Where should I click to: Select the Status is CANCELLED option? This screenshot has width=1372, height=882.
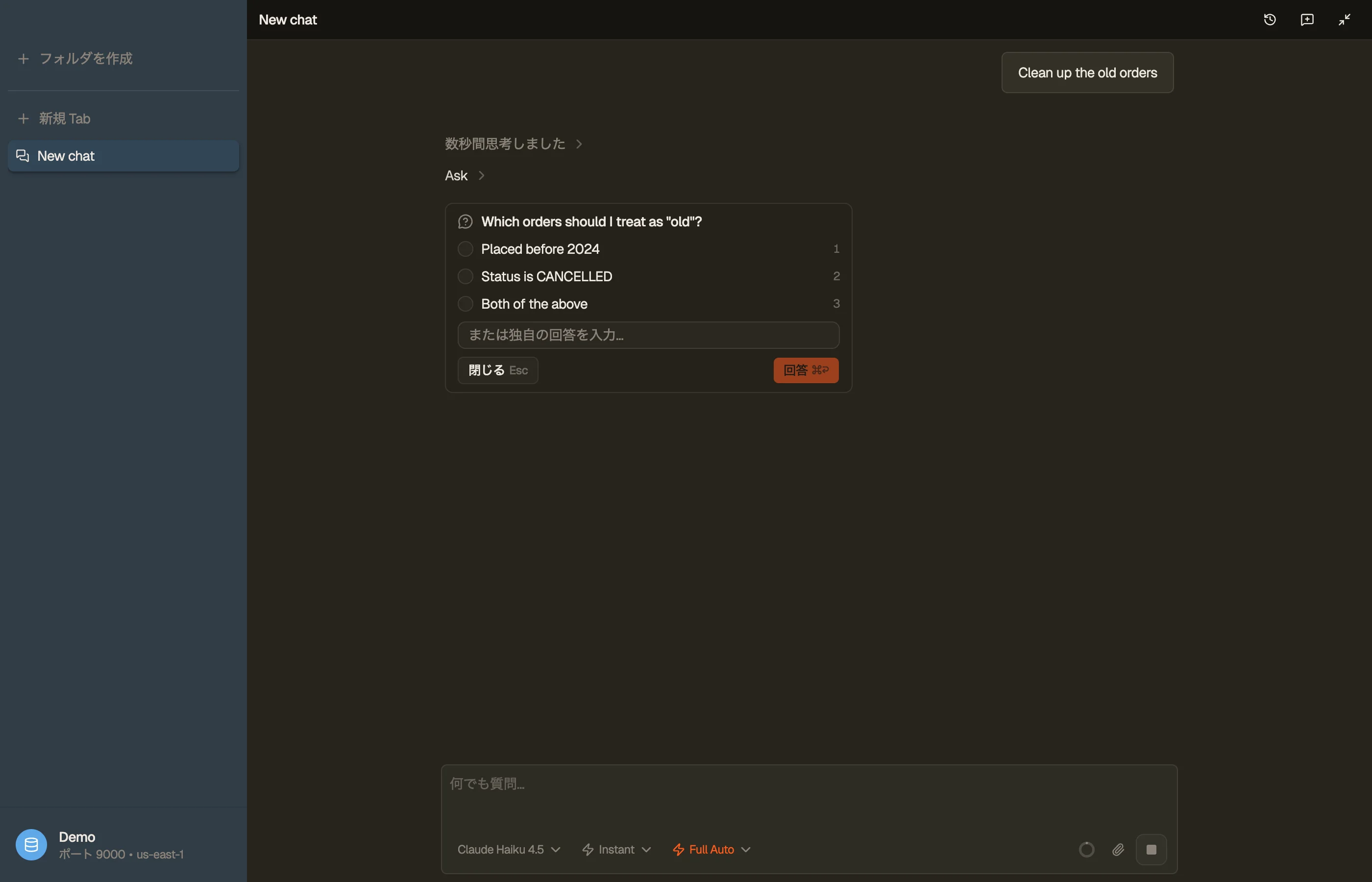tap(648, 277)
